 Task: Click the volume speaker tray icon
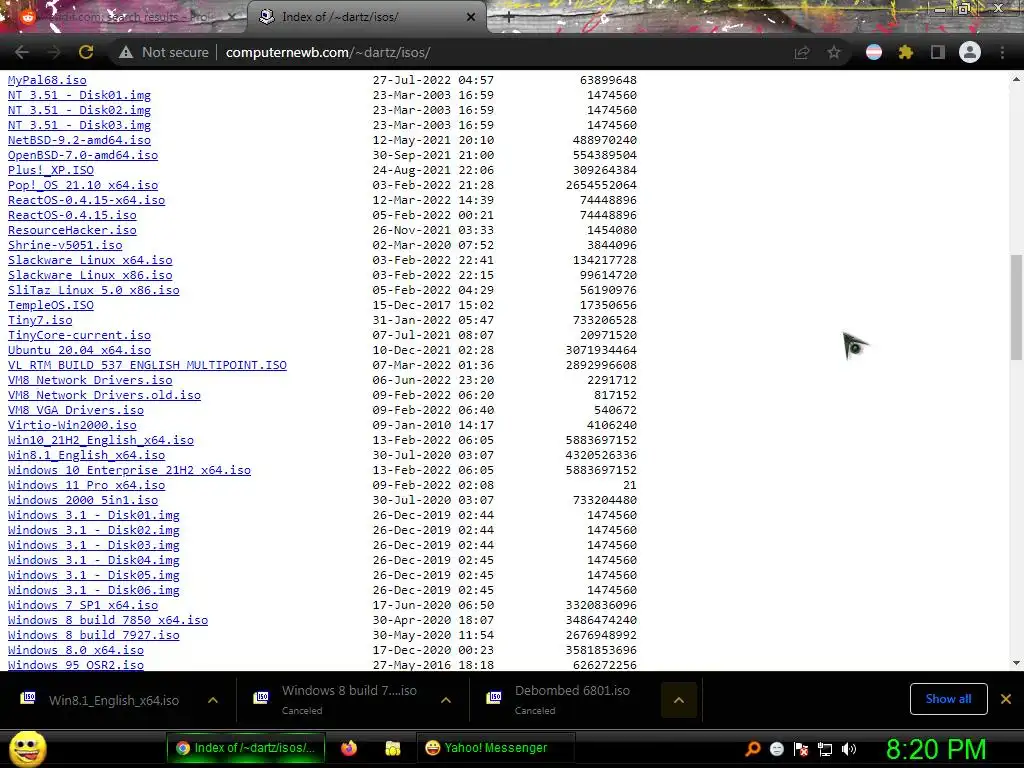849,749
